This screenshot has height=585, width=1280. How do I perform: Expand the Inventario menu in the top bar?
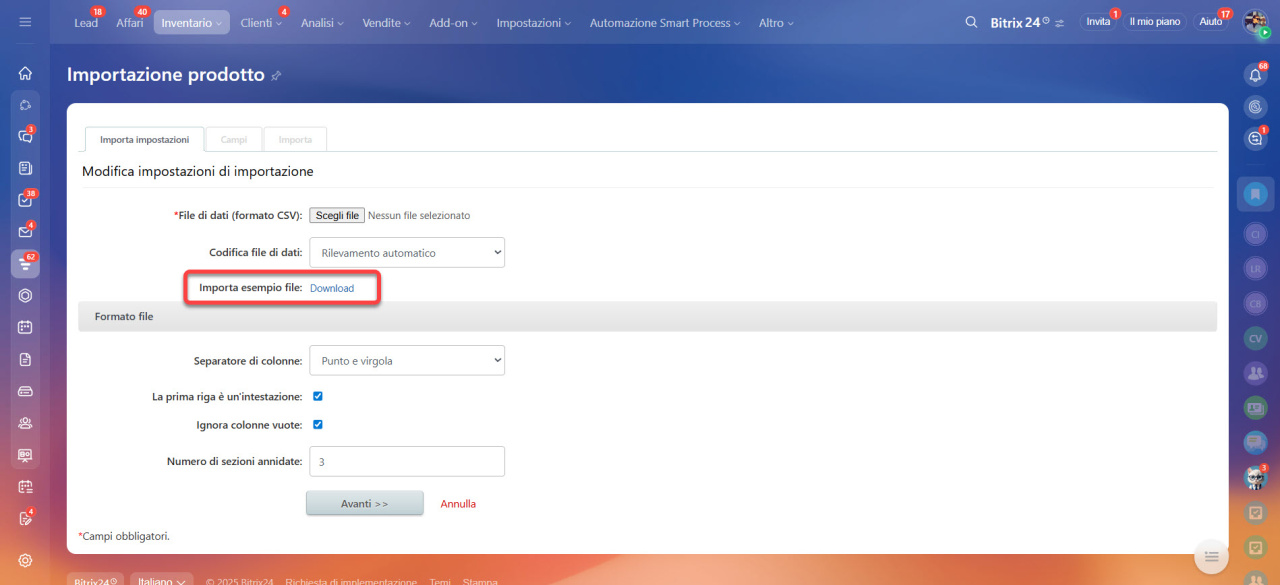191,23
